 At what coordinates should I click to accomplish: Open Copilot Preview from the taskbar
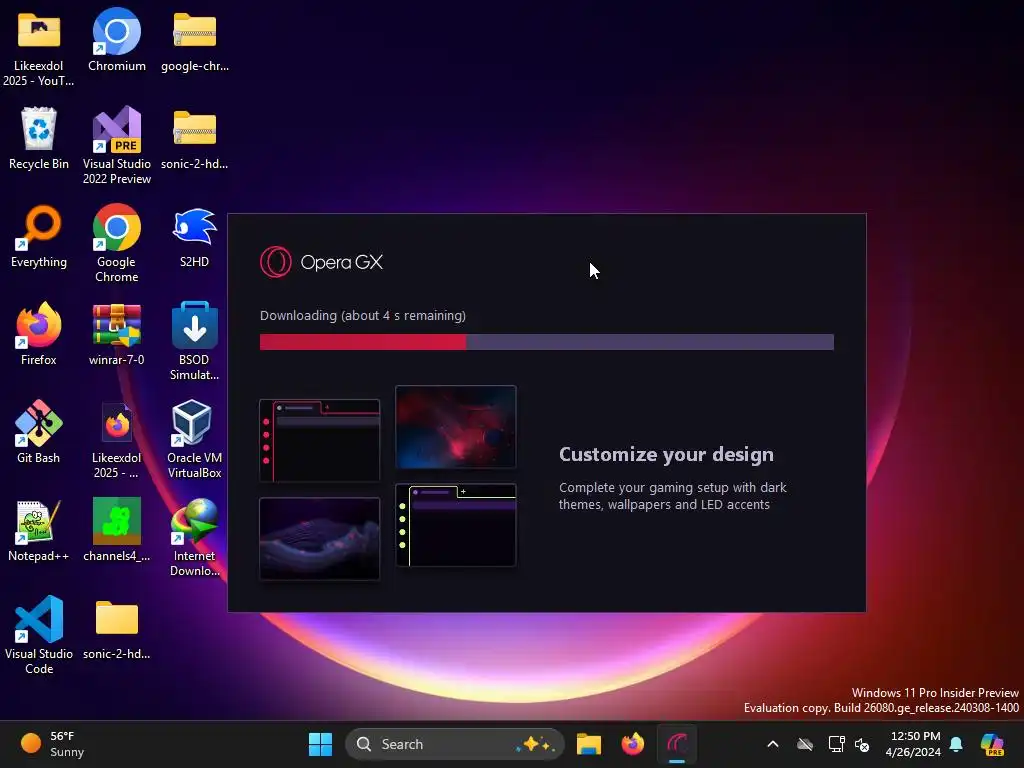tap(992, 744)
